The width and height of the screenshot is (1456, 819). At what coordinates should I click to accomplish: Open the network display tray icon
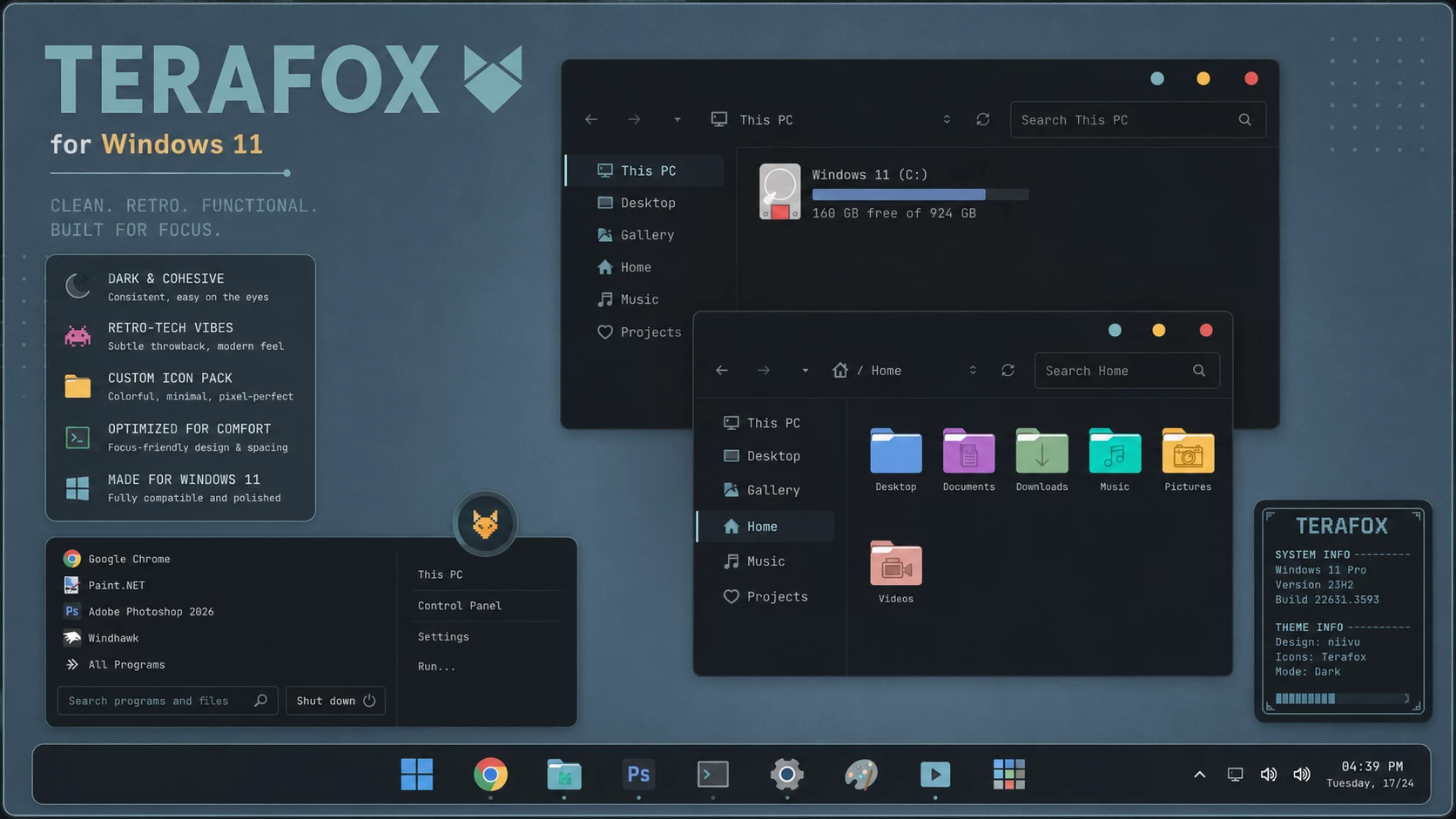pos(1235,774)
